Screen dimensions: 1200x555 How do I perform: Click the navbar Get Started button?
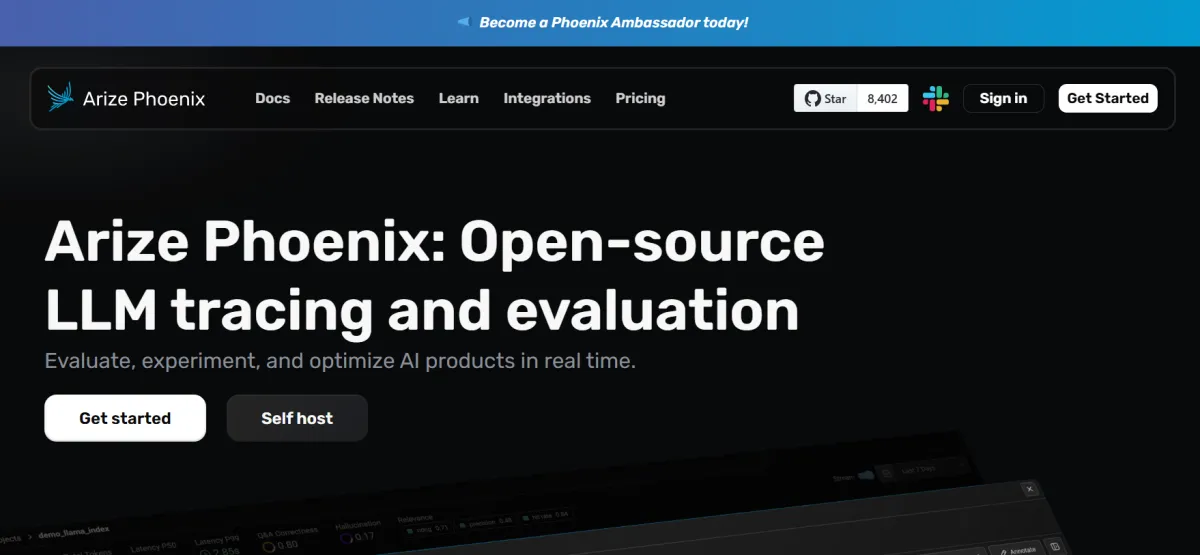pyautogui.click(x=1107, y=98)
